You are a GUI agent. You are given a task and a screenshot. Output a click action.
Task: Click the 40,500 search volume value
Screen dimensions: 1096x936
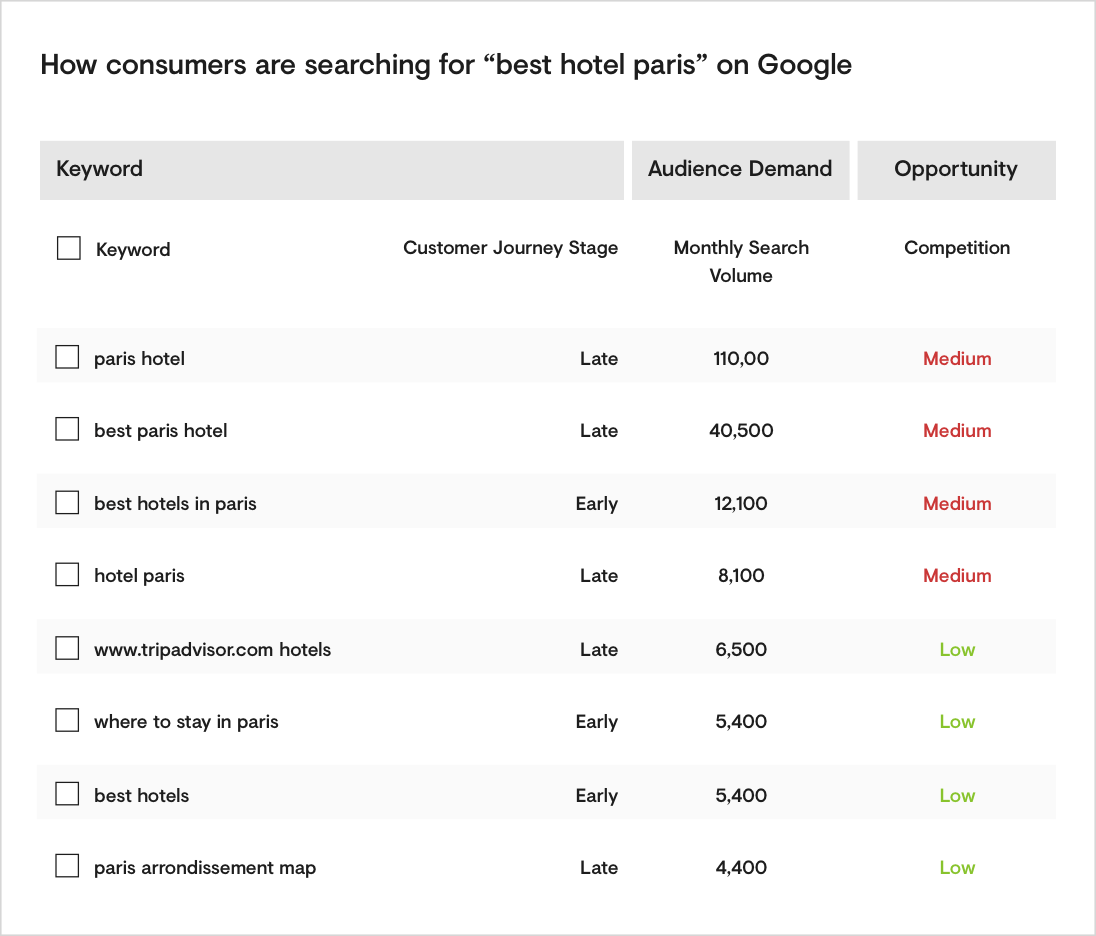[741, 430]
